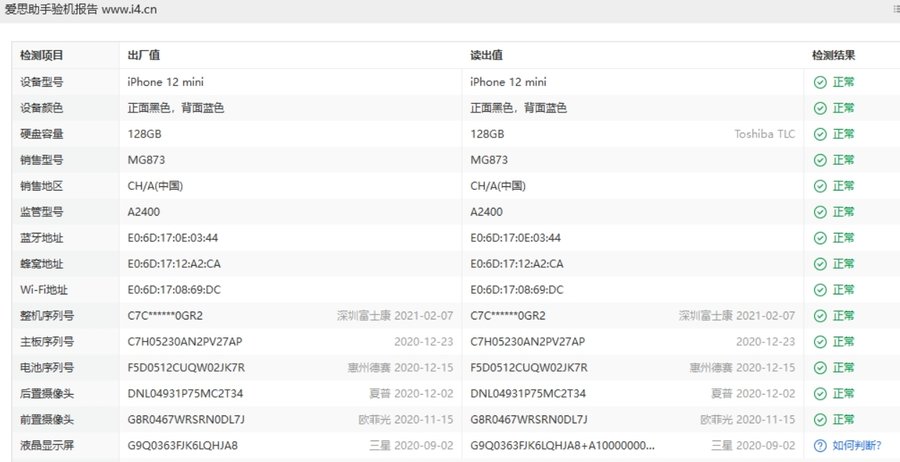Click the green check icon in 蓝牙地址 row
This screenshot has height=462, width=900.
click(820, 238)
